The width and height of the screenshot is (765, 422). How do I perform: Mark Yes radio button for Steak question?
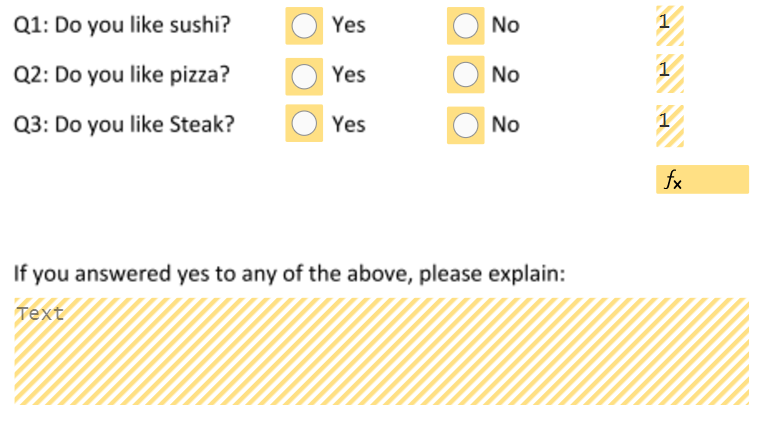coord(304,124)
